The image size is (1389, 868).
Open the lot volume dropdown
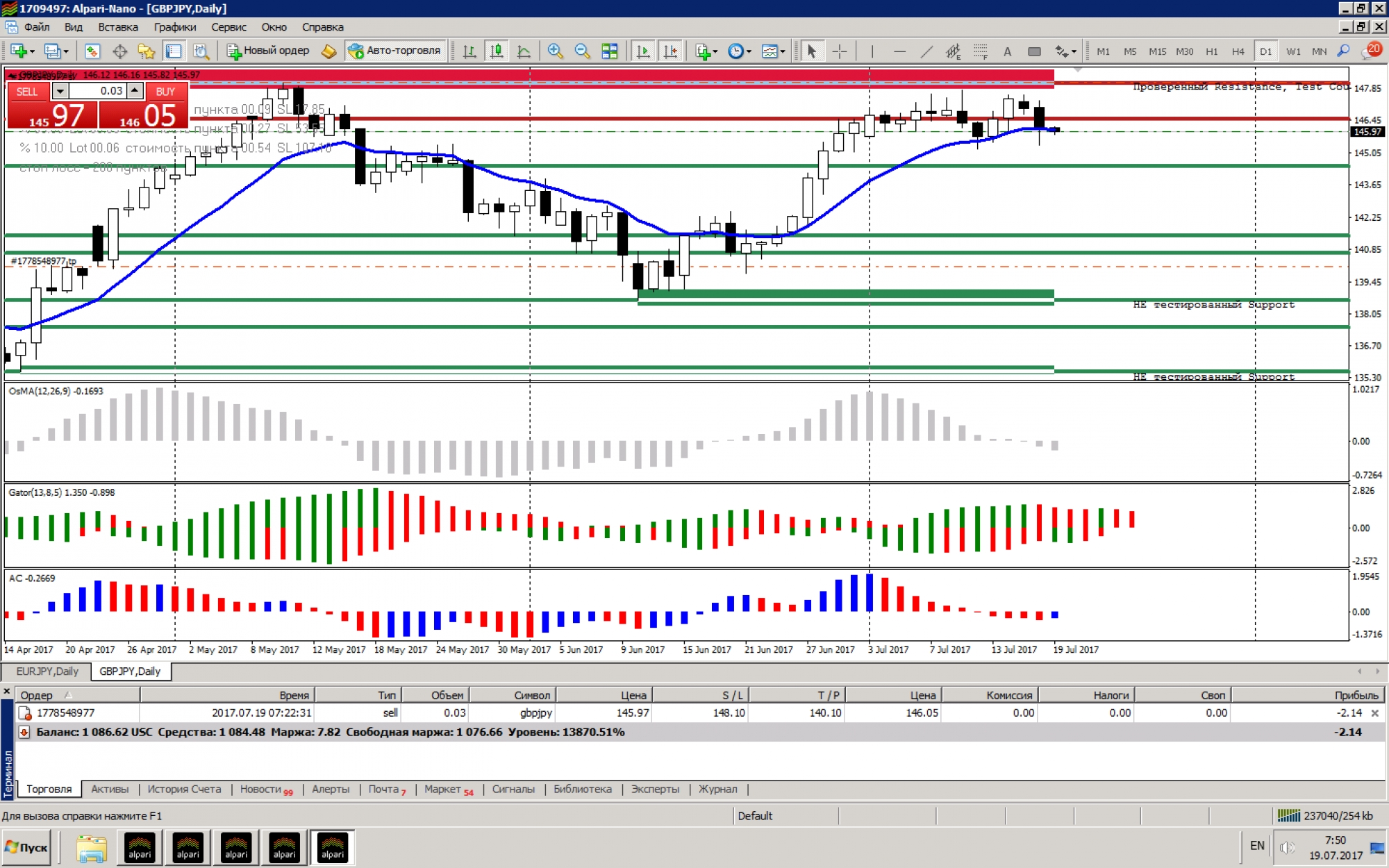click(x=60, y=91)
